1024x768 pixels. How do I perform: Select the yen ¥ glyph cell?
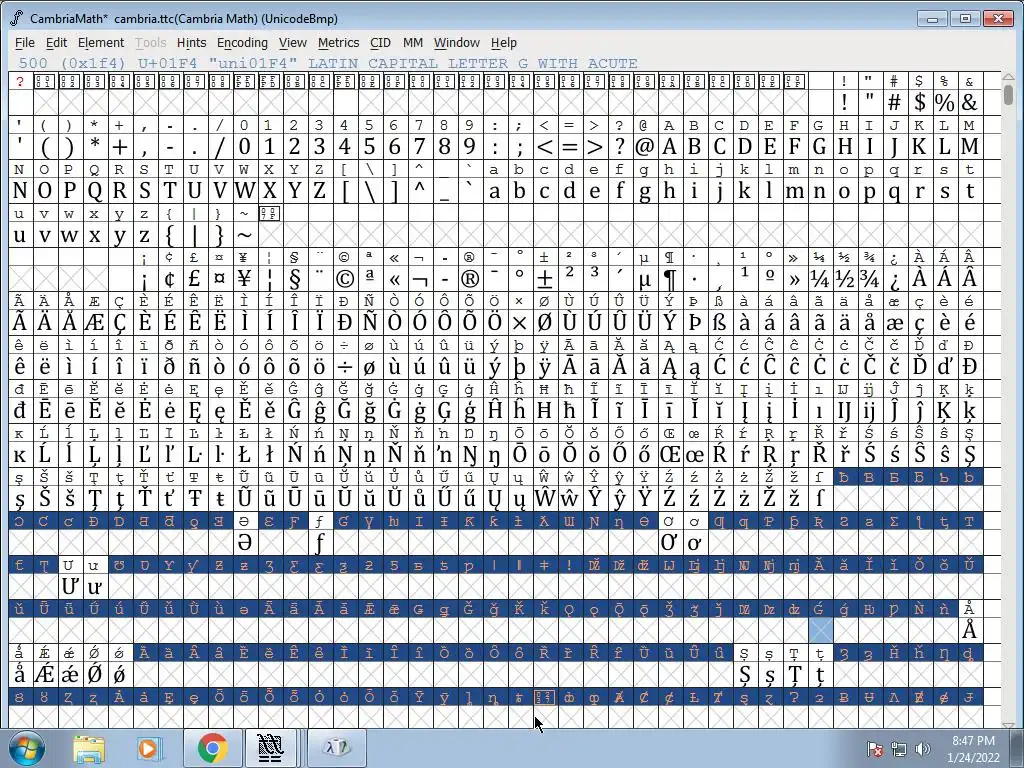244,279
